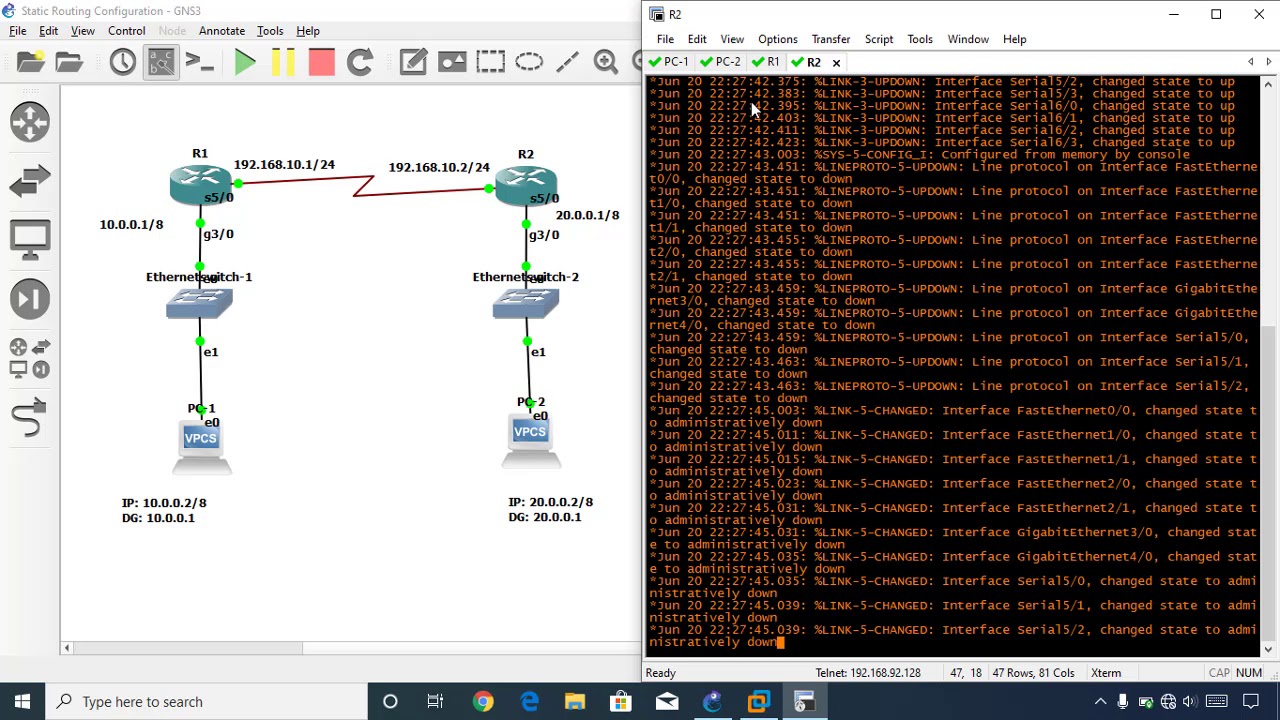Switch to R1 terminal tab
This screenshot has width=1280, height=720.
[766, 62]
